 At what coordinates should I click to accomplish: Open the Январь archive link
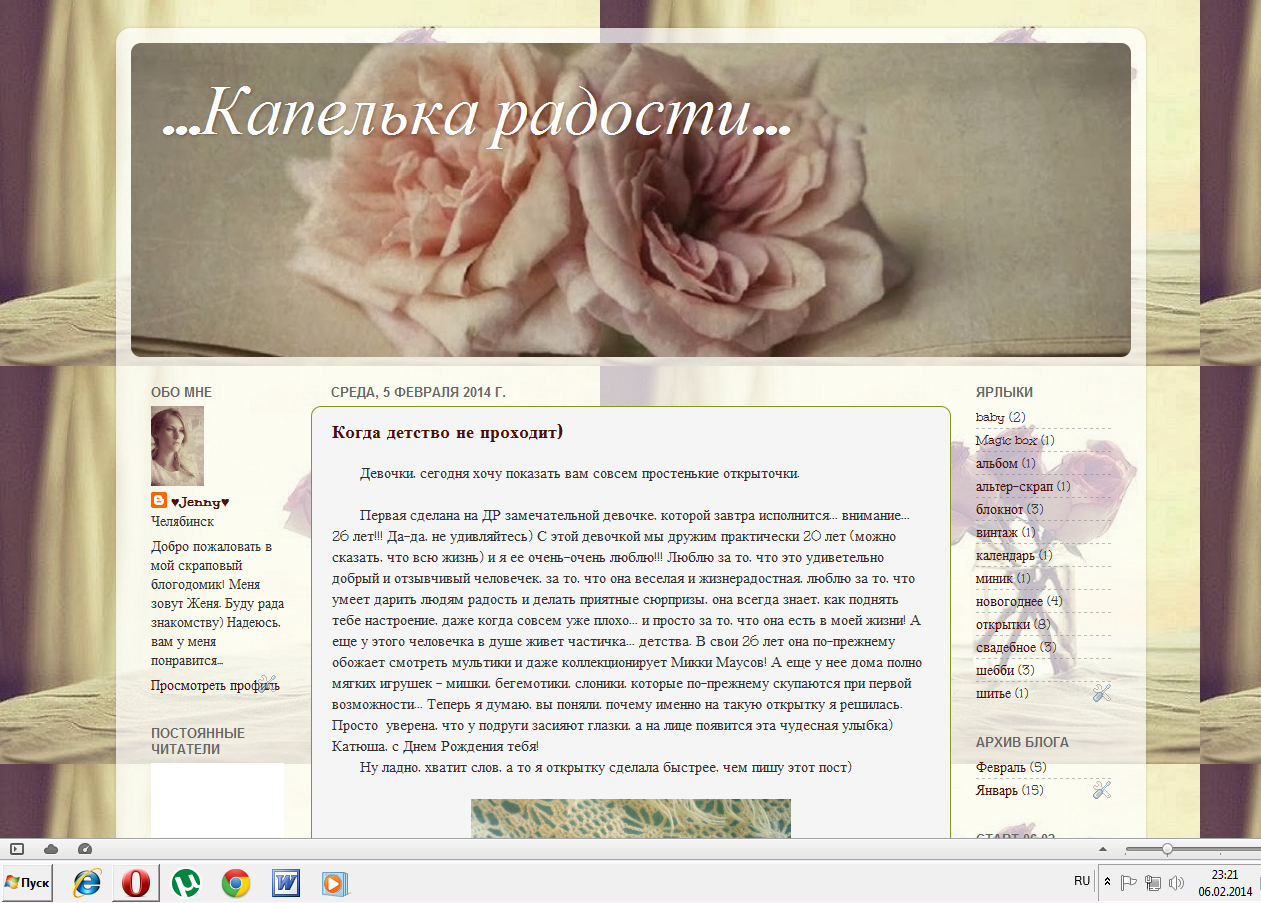(x=996, y=790)
